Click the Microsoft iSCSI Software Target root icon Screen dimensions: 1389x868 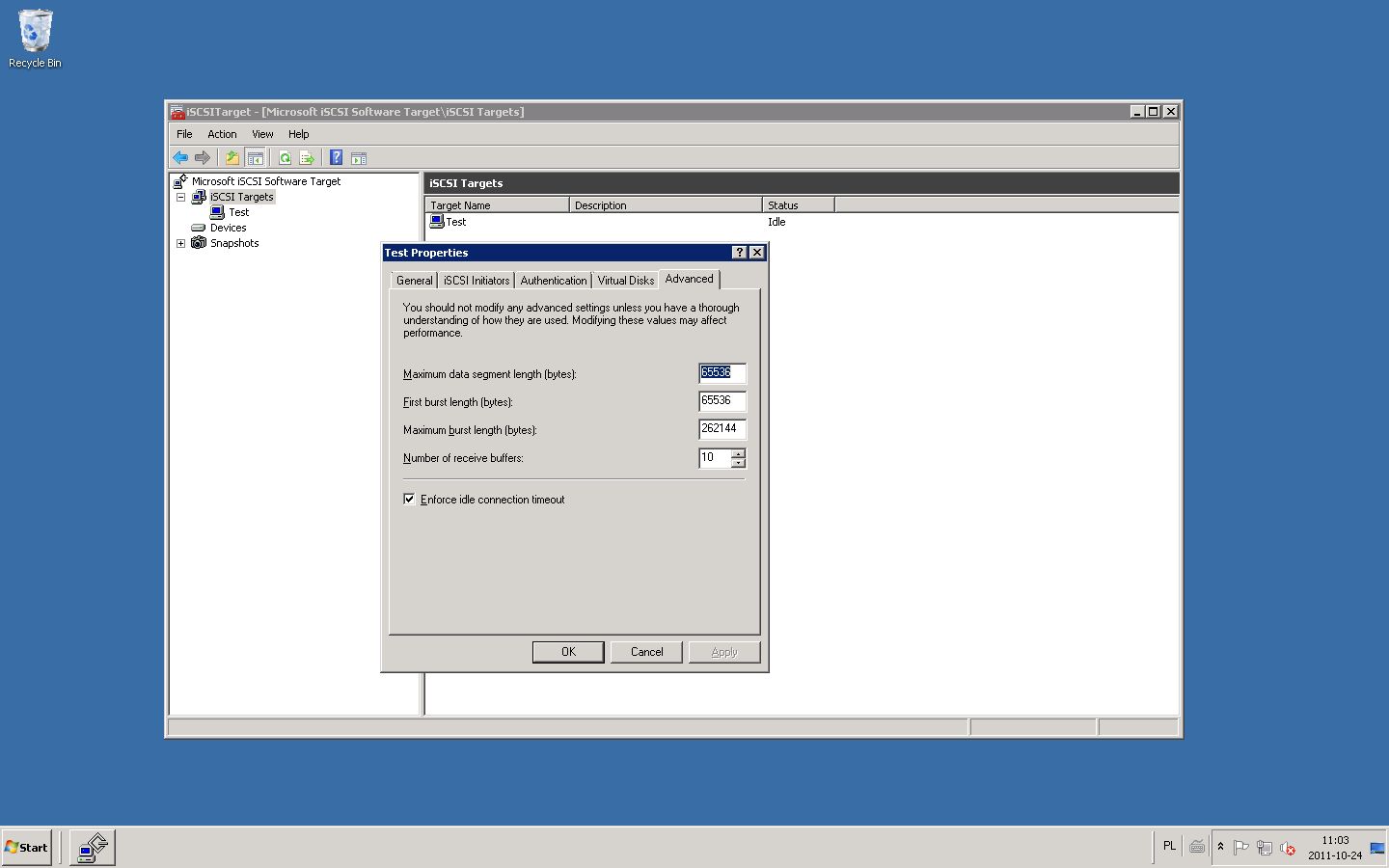(179, 181)
